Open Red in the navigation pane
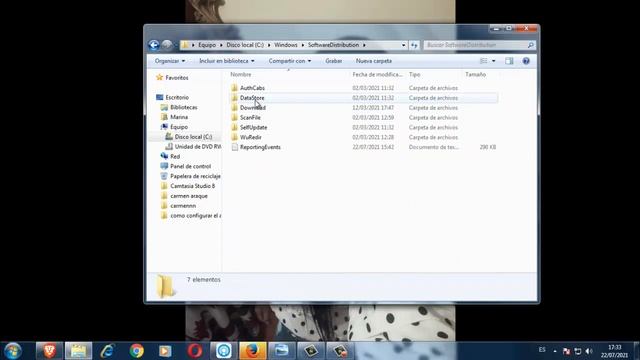This screenshot has height=360, width=640. click(x=175, y=156)
